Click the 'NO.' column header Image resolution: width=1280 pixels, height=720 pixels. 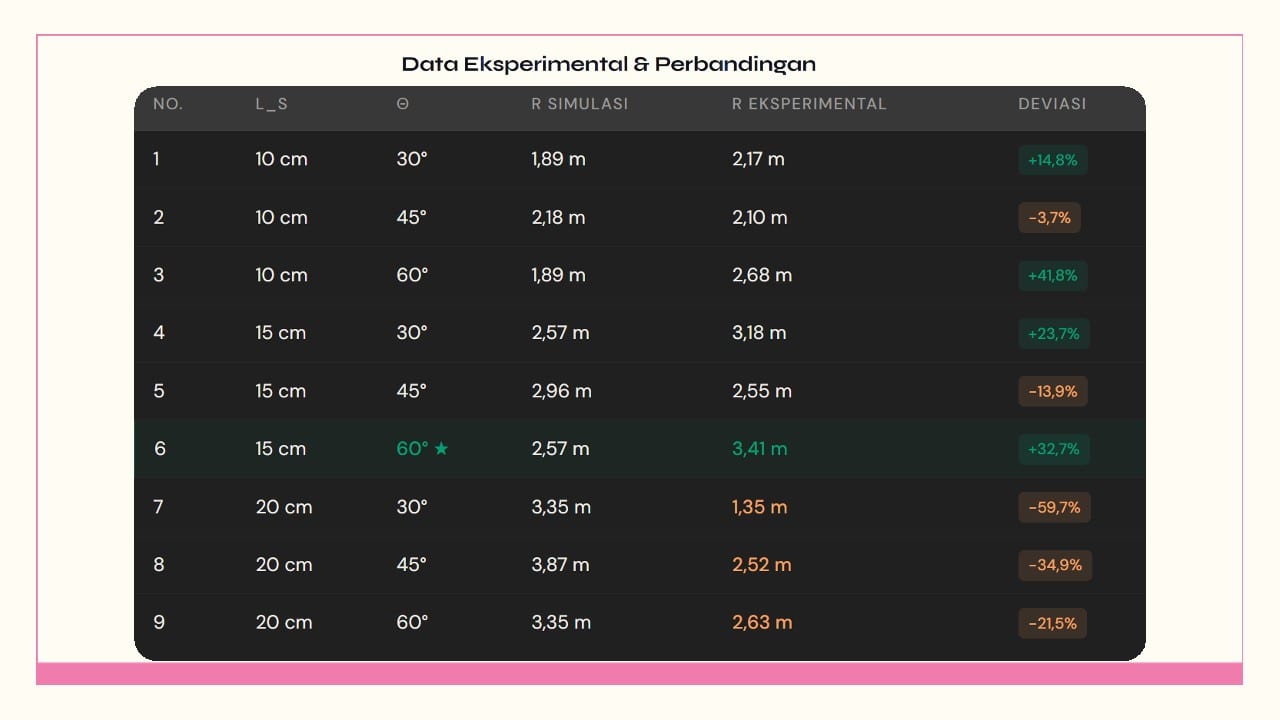(168, 104)
